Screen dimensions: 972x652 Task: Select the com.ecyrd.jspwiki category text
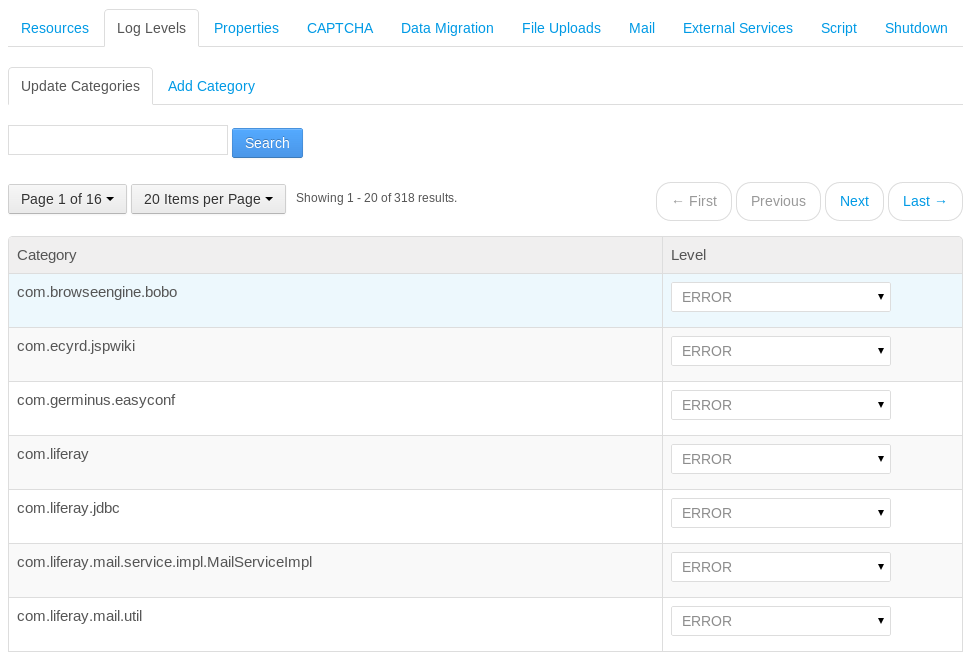click(76, 346)
